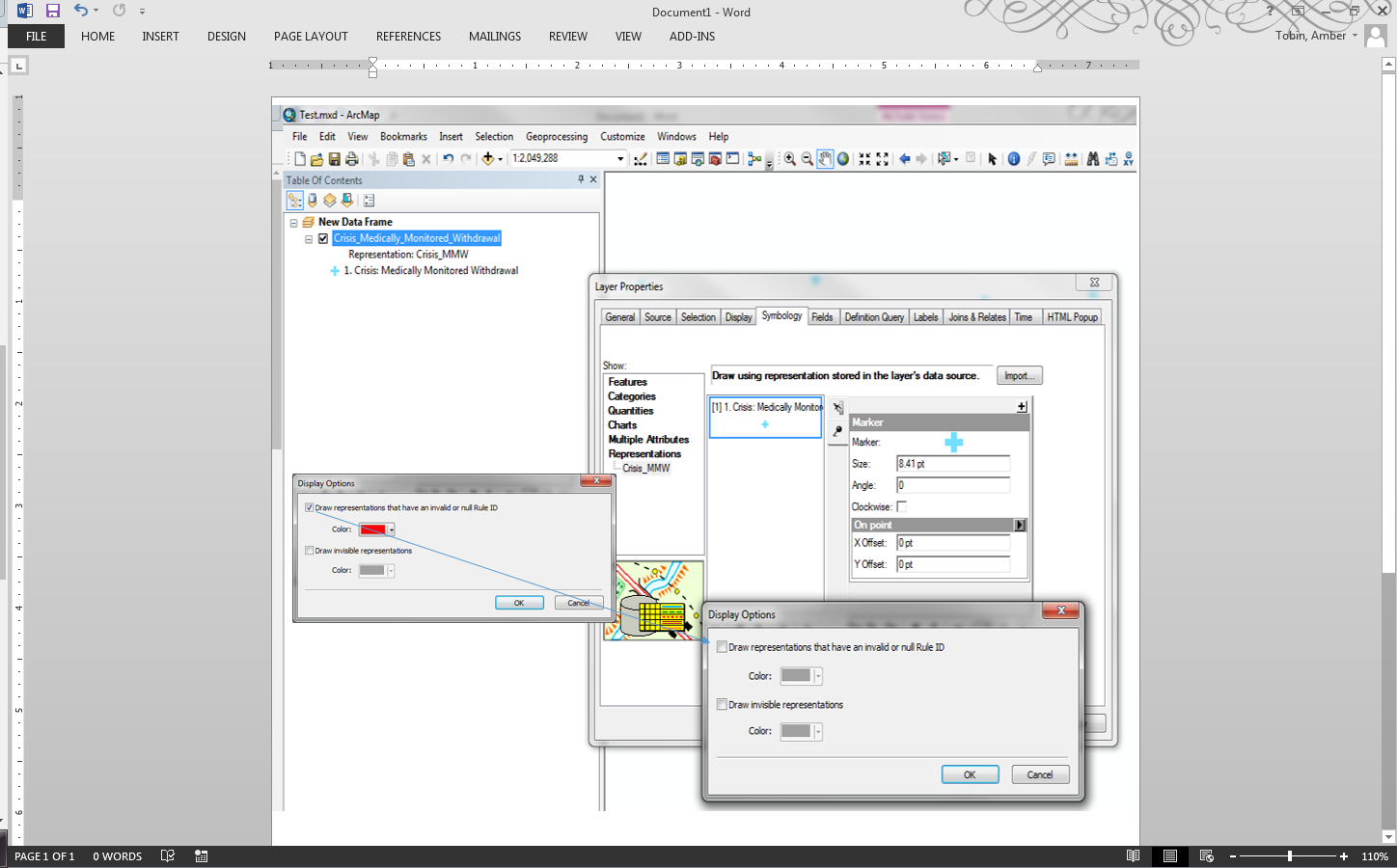Screen dimensions: 1397x868
Task: Toggle Crisis_Medically_Monitored_Withdrawal layer visibility checkbox
Action: pos(323,238)
